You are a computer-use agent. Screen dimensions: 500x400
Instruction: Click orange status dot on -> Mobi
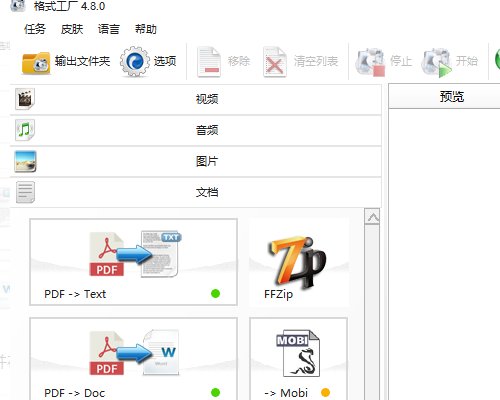(x=325, y=392)
